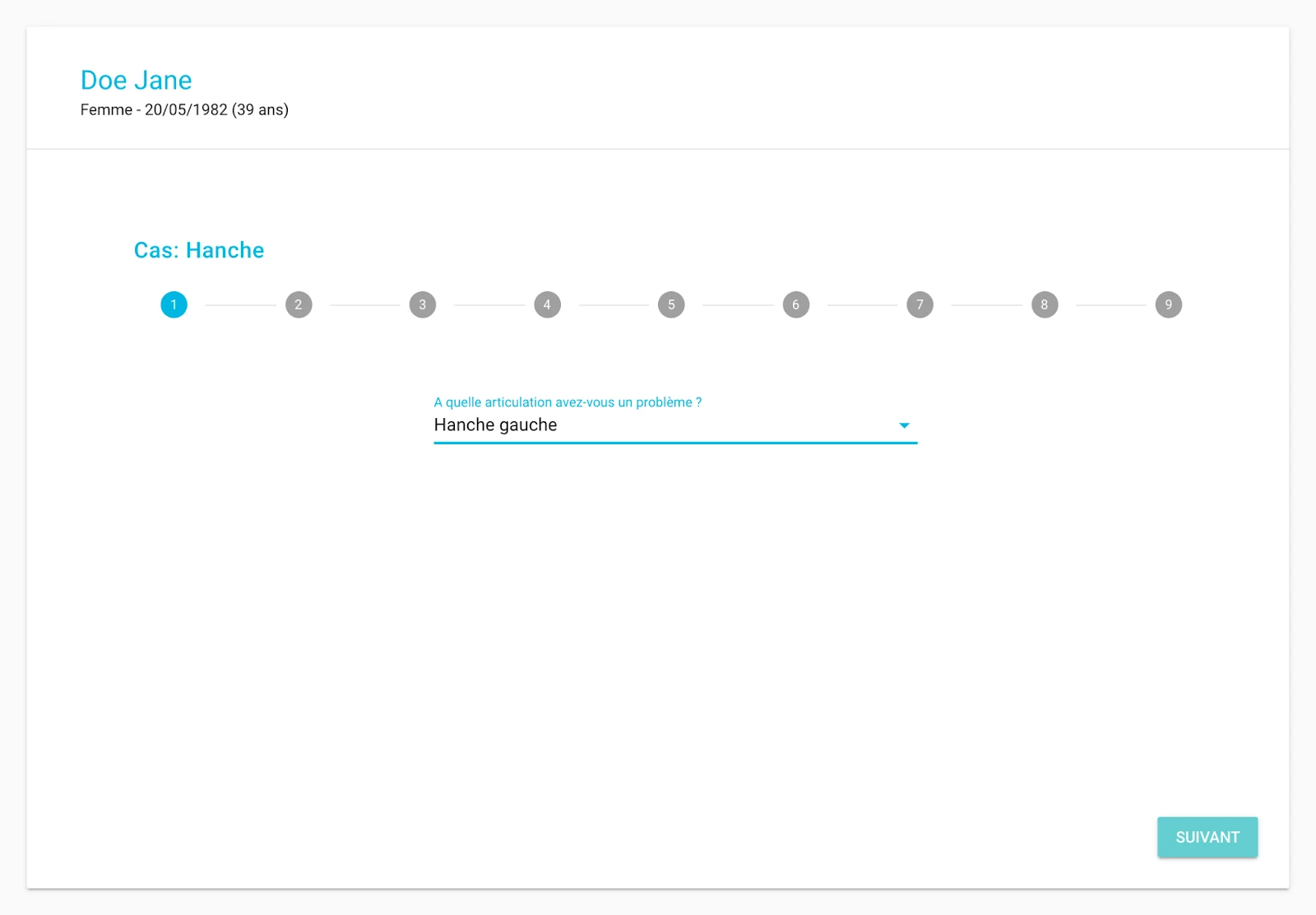1316x915 pixels.
Task: Open the 'Hanche gauche' selection field
Action: click(x=658, y=425)
